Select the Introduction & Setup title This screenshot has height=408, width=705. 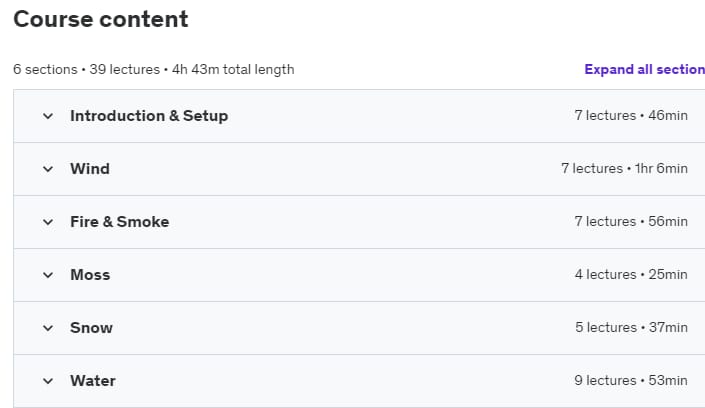coord(149,116)
